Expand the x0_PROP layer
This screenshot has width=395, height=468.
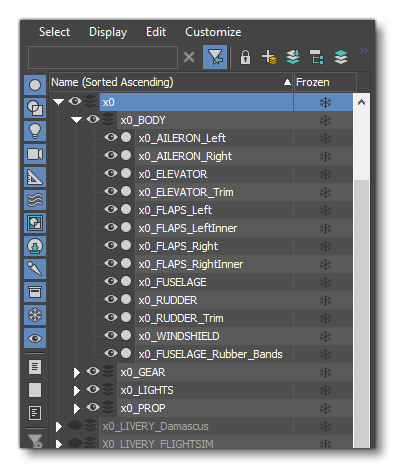[77, 409]
